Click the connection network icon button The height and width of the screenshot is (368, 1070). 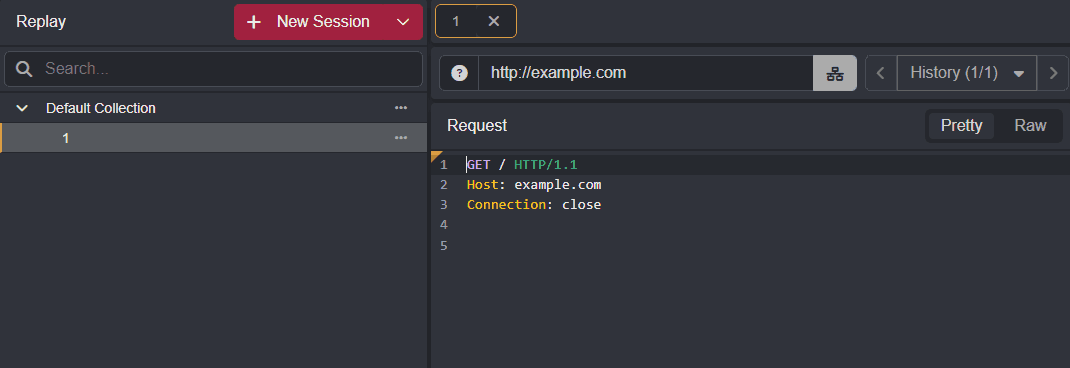tap(835, 73)
